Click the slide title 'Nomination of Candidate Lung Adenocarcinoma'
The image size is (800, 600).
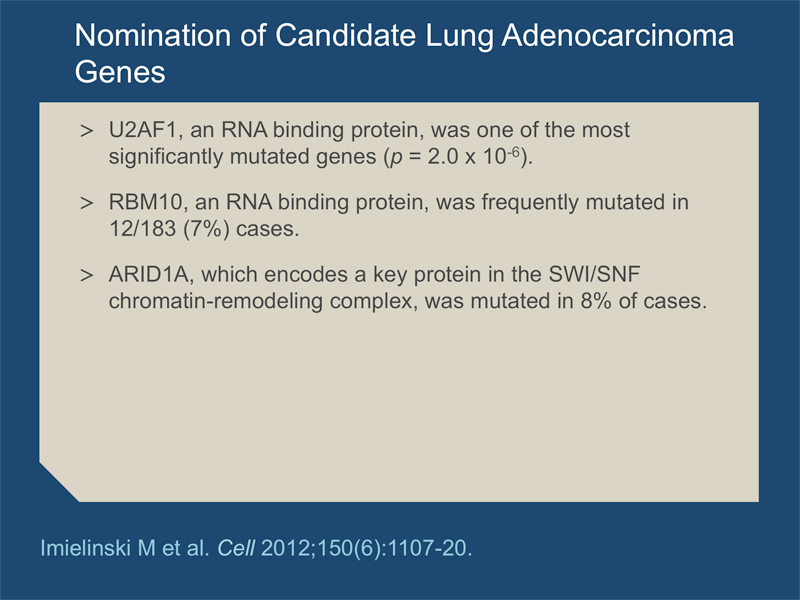(404, 36)
